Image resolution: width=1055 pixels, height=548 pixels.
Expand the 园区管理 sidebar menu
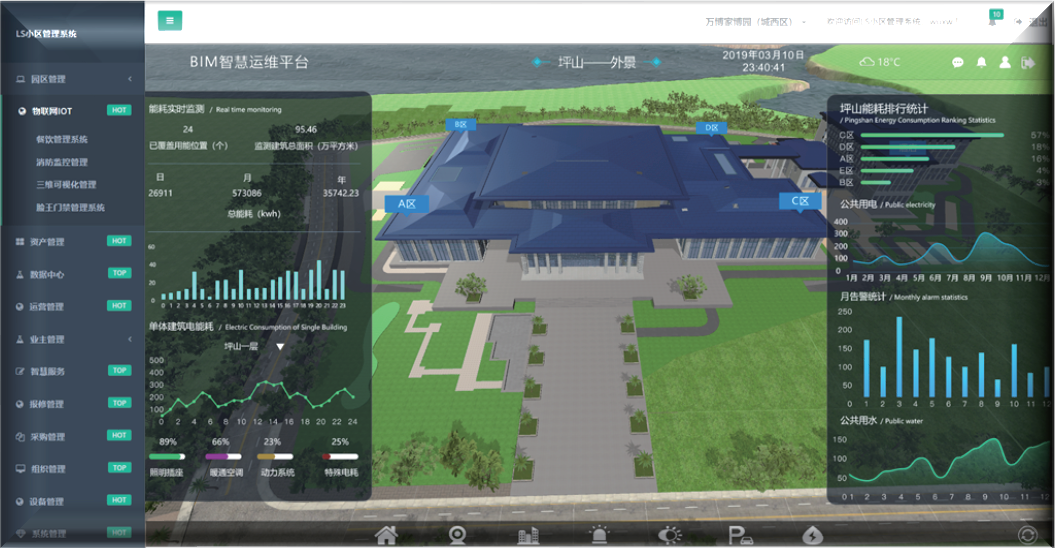point(72,79)
